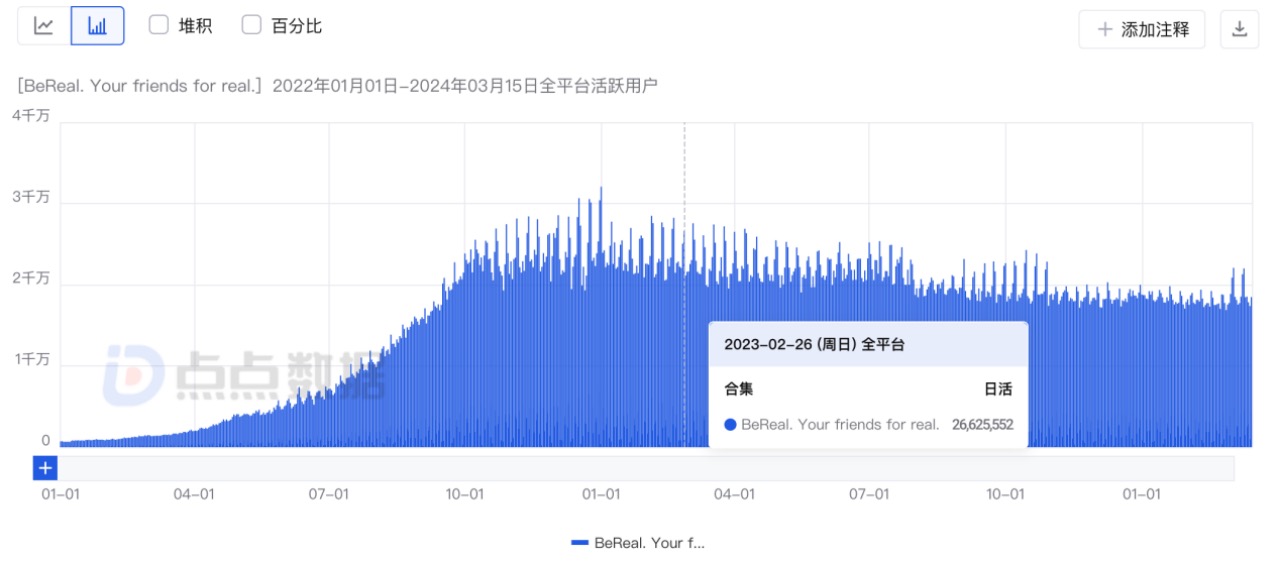
Task: Click the 日活 column header in the tooltip
Action: click(x=998, y=389)
